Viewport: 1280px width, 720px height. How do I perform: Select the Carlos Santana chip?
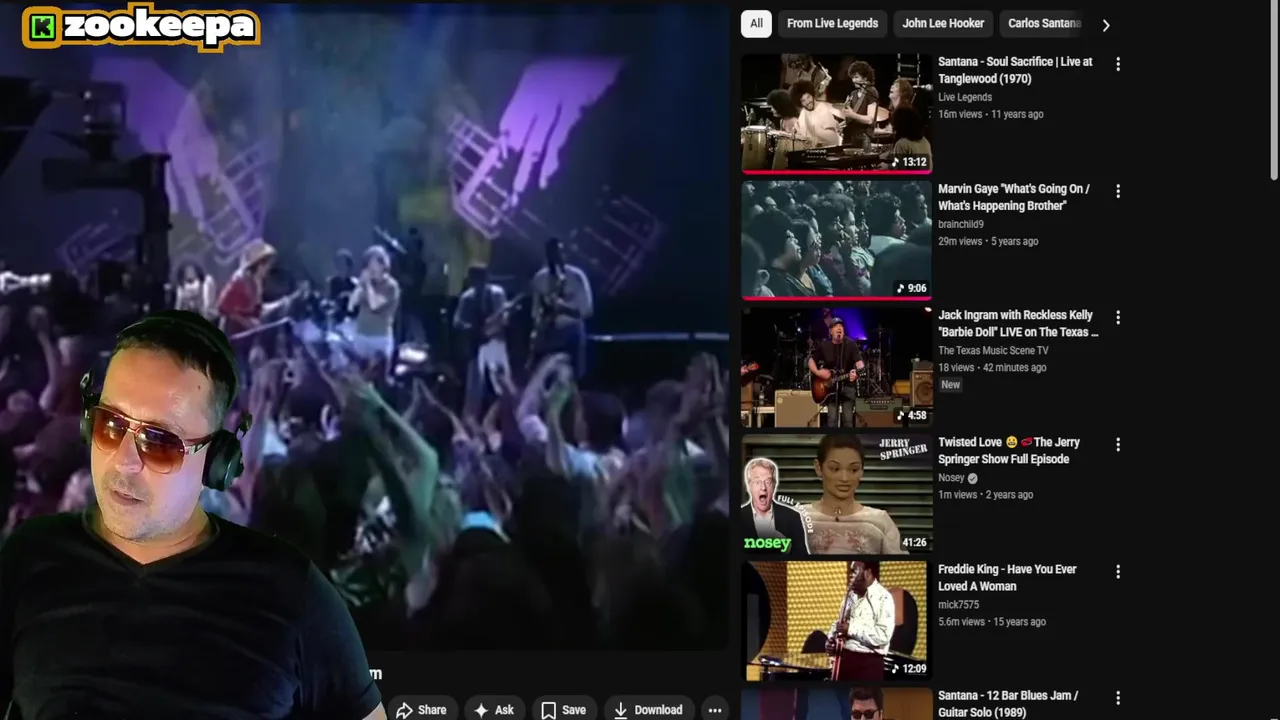(1043, 23)
